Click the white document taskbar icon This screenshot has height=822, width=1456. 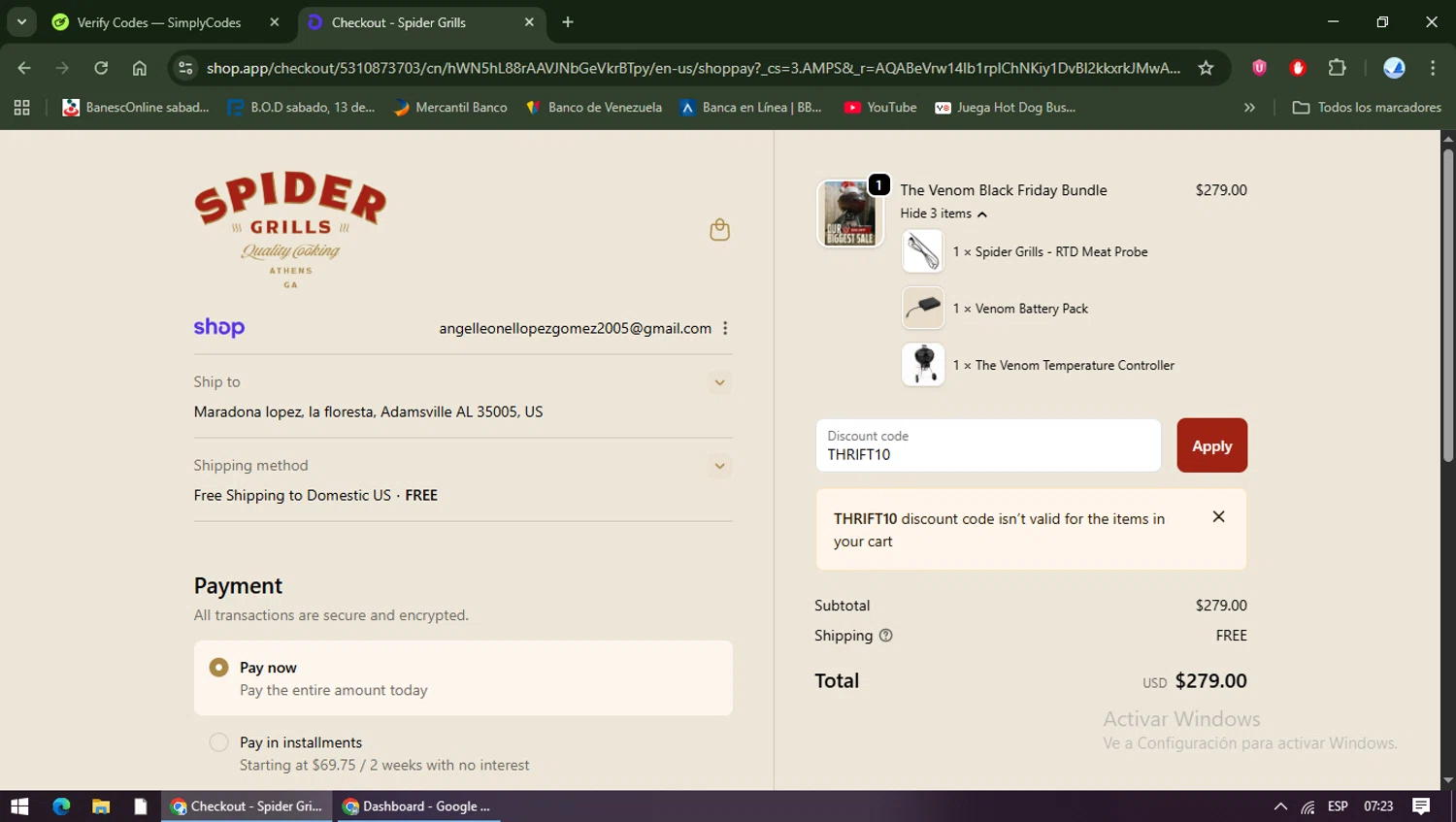[x=141, y=806]
